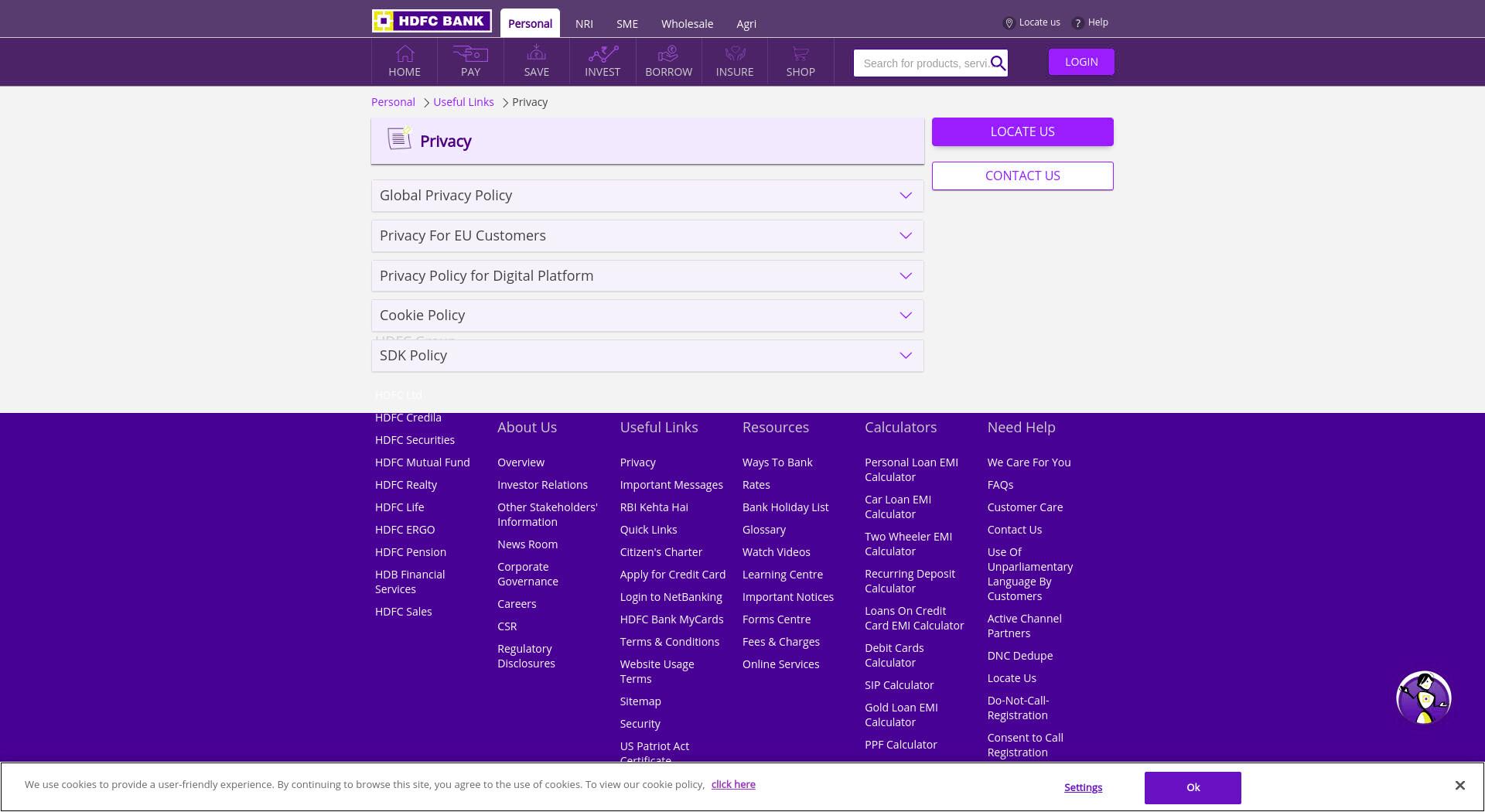The height and width of the screenshot is (812, 1485).
Task: Open DNC Dedupe link
Action: pos(1019,656)
